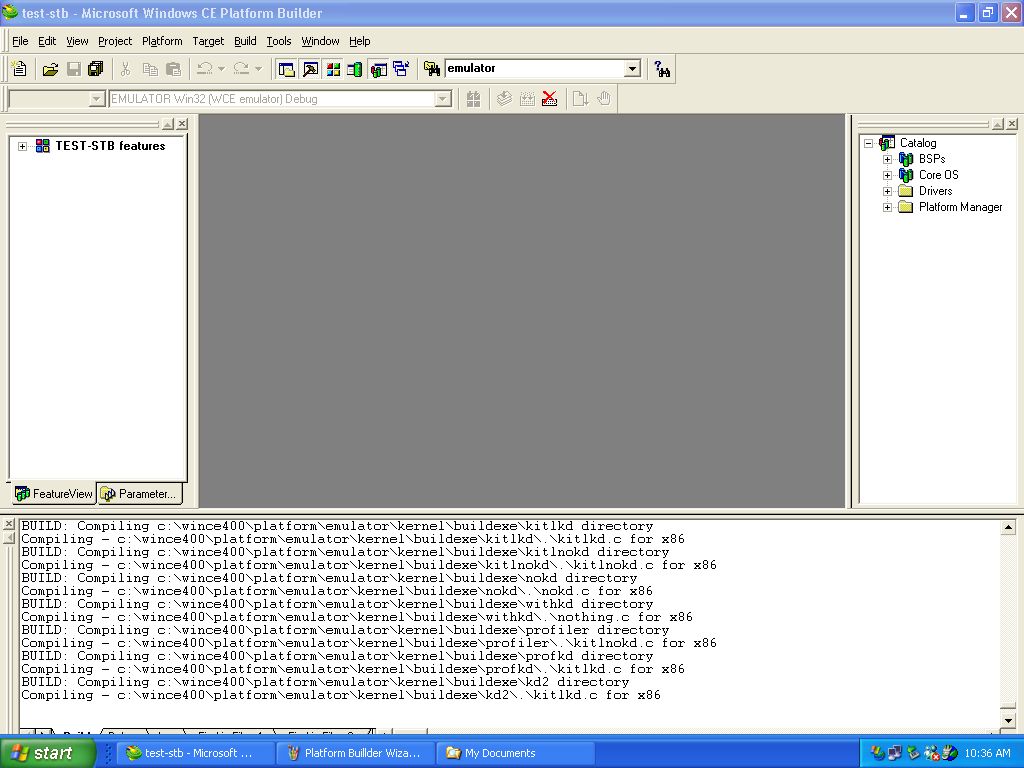Toggle the Output window hammer button
Screen dimensions: 1024x768
310,69
